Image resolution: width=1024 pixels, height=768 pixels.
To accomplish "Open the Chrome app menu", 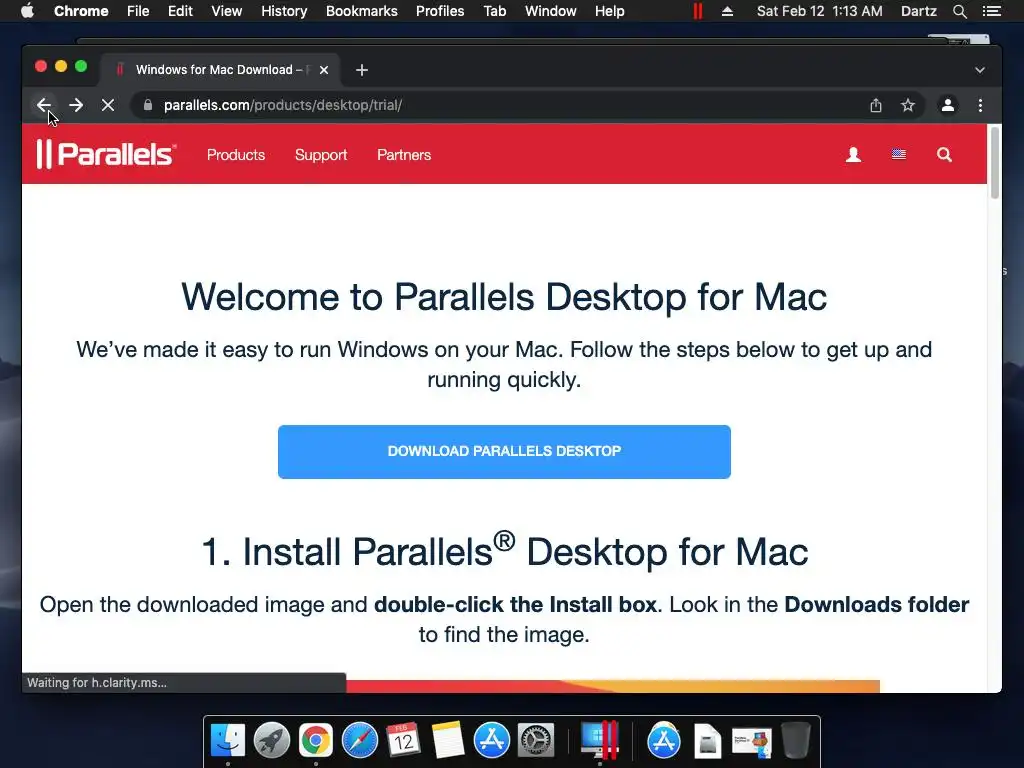I will [81, 11].
